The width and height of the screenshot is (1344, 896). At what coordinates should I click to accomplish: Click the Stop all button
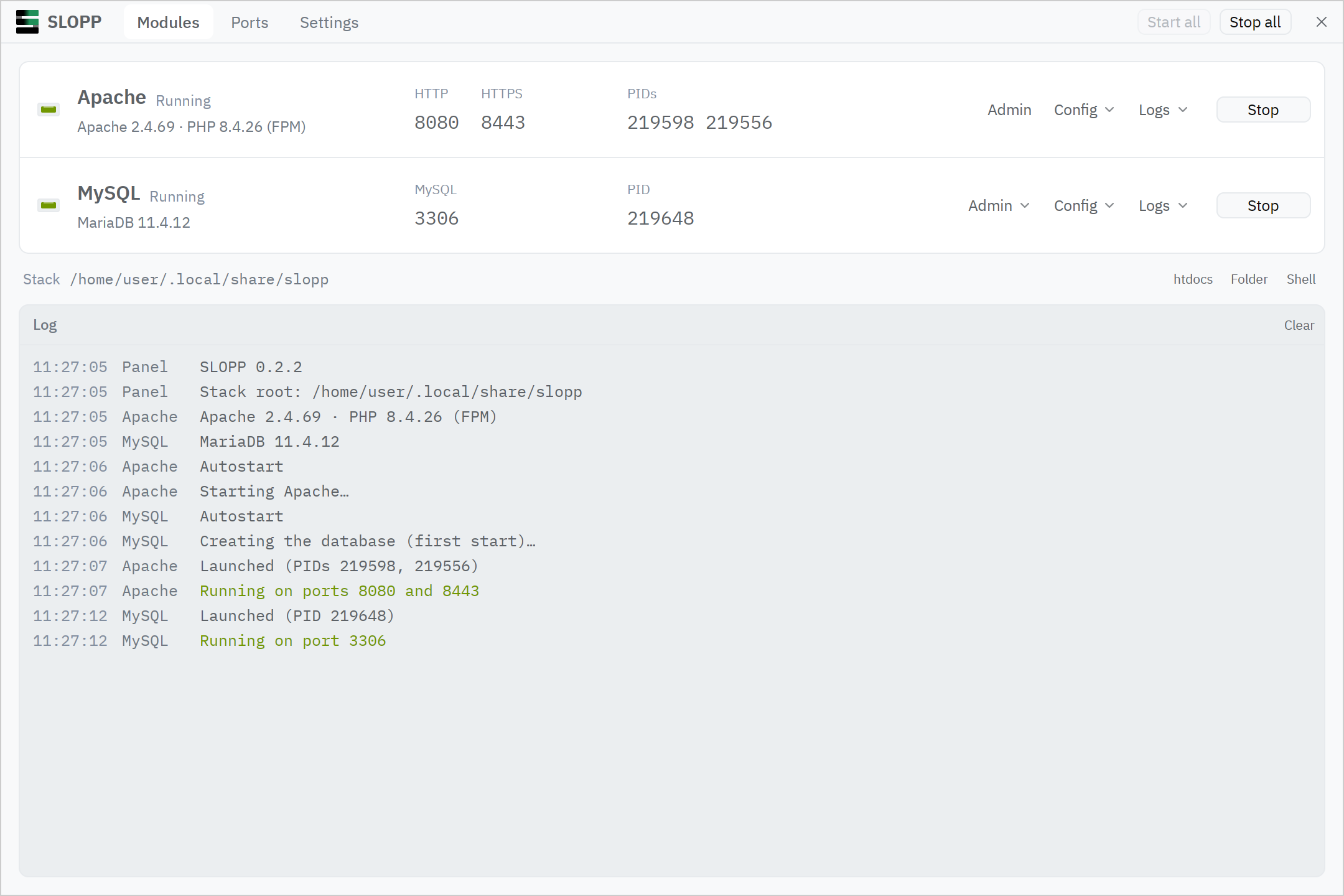1255,22
